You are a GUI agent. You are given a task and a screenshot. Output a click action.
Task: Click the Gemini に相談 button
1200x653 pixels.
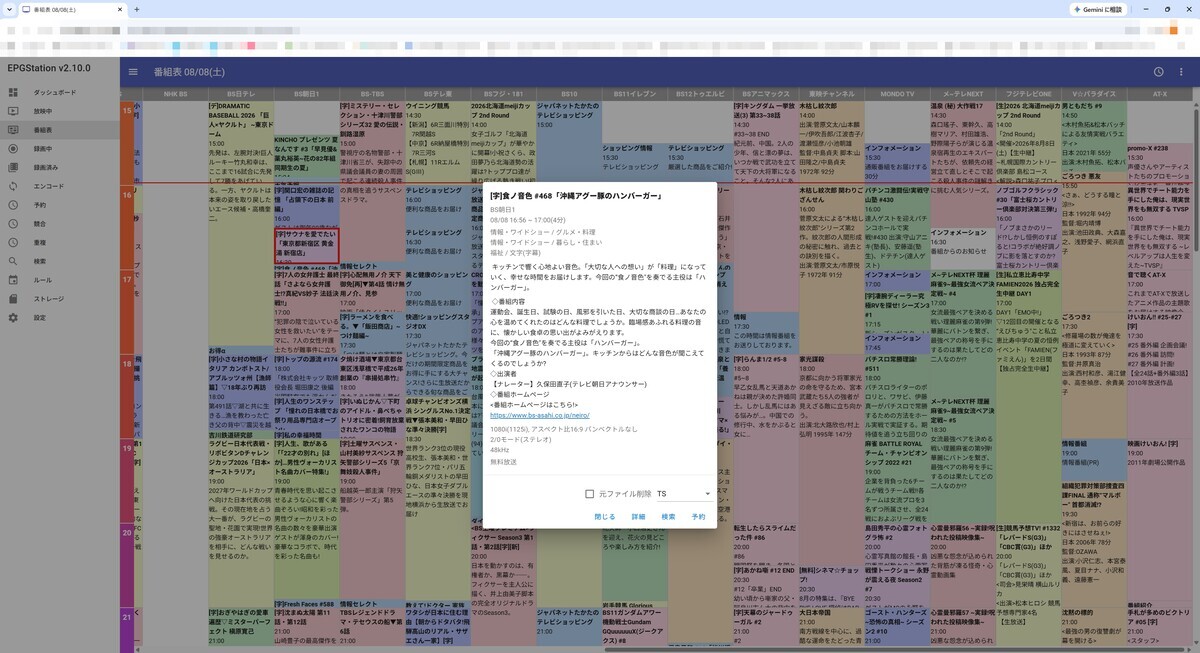click(1097, 9)
